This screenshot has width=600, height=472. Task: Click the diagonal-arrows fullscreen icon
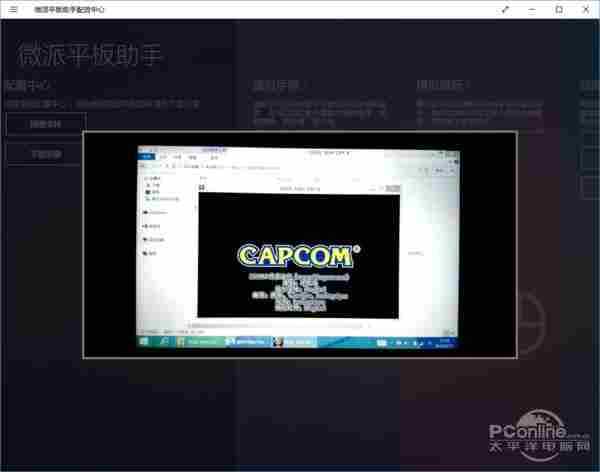(x=505, y=9)
